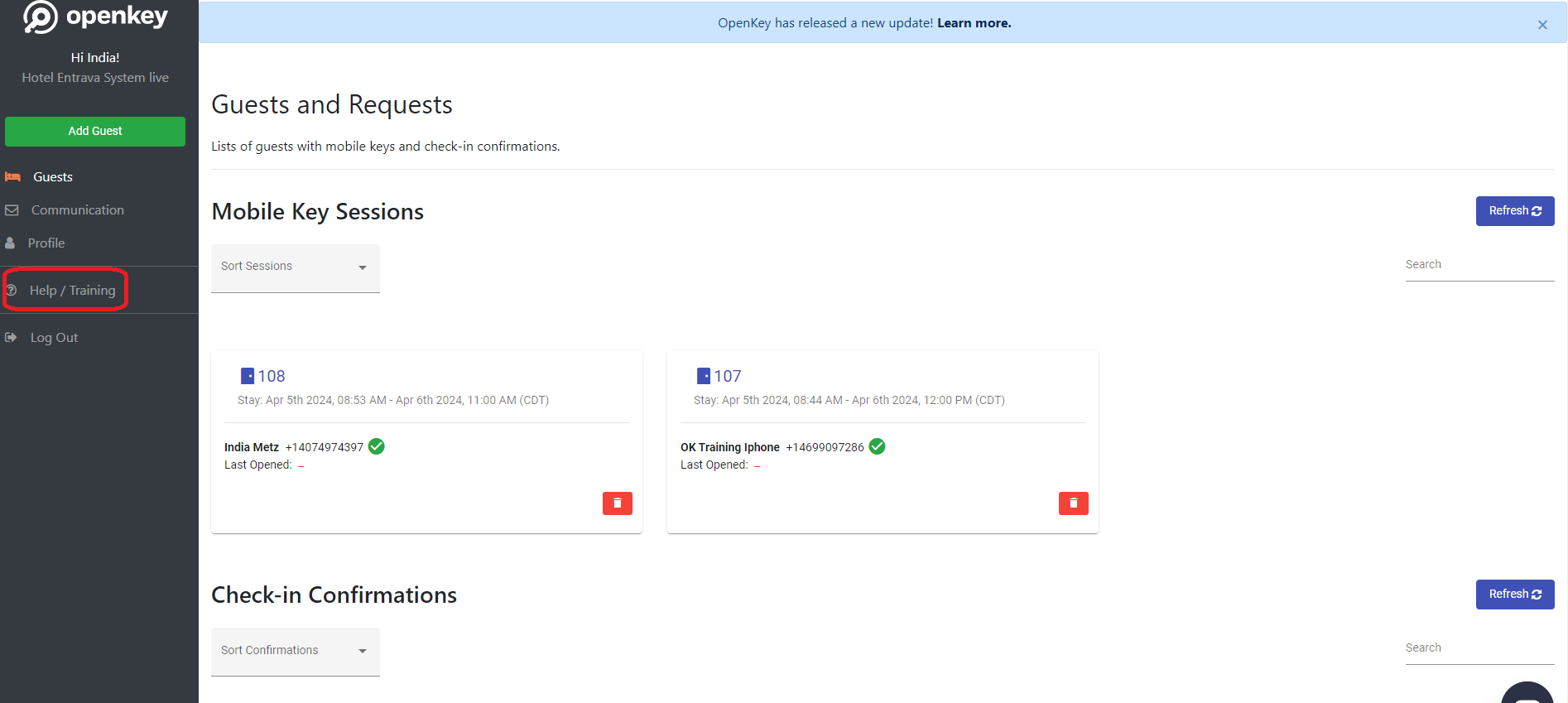Viewport: 1568px width, 703px height.
Task: Click phone number +14074974397
Action: click(x=325, y=447)
